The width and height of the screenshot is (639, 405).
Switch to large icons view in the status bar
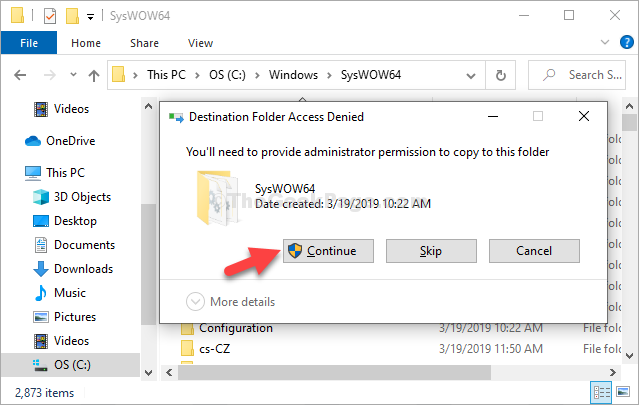(623, 392)
